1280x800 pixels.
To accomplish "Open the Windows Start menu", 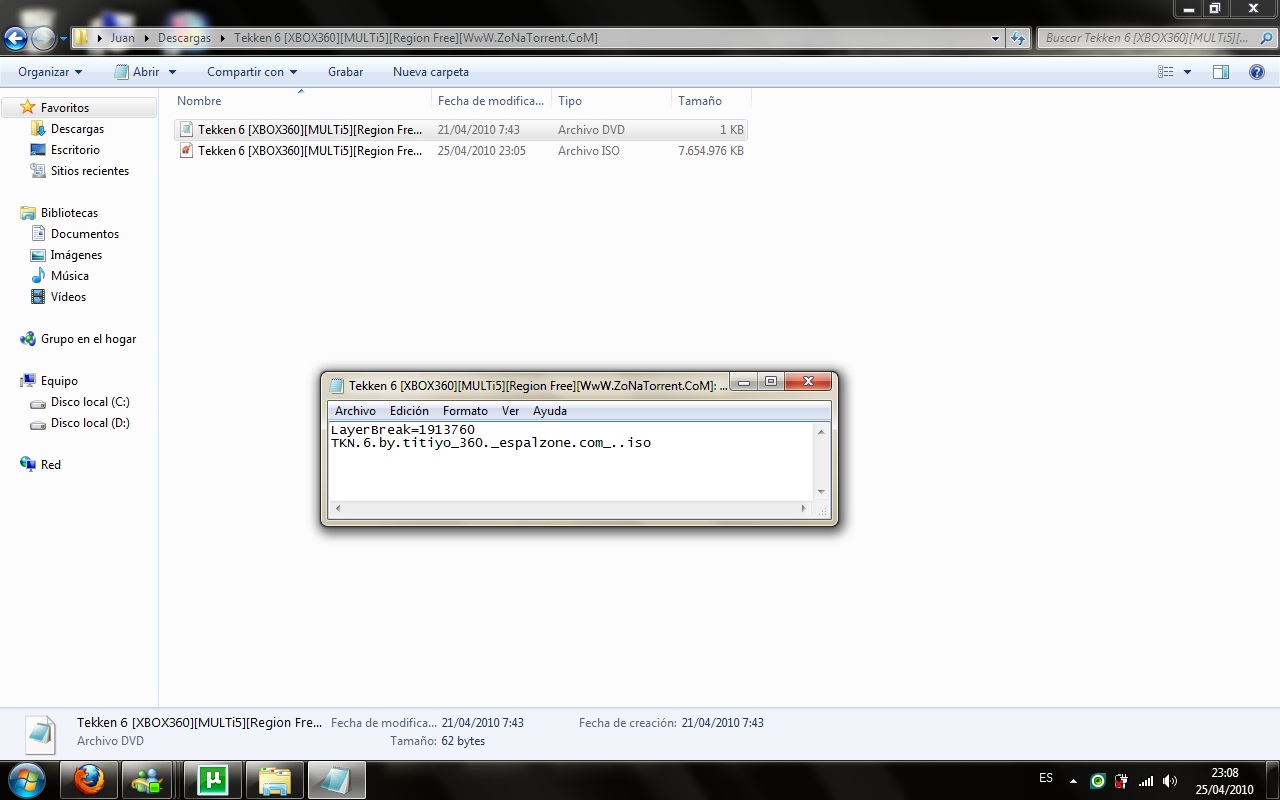I will [x=27, y=780].
